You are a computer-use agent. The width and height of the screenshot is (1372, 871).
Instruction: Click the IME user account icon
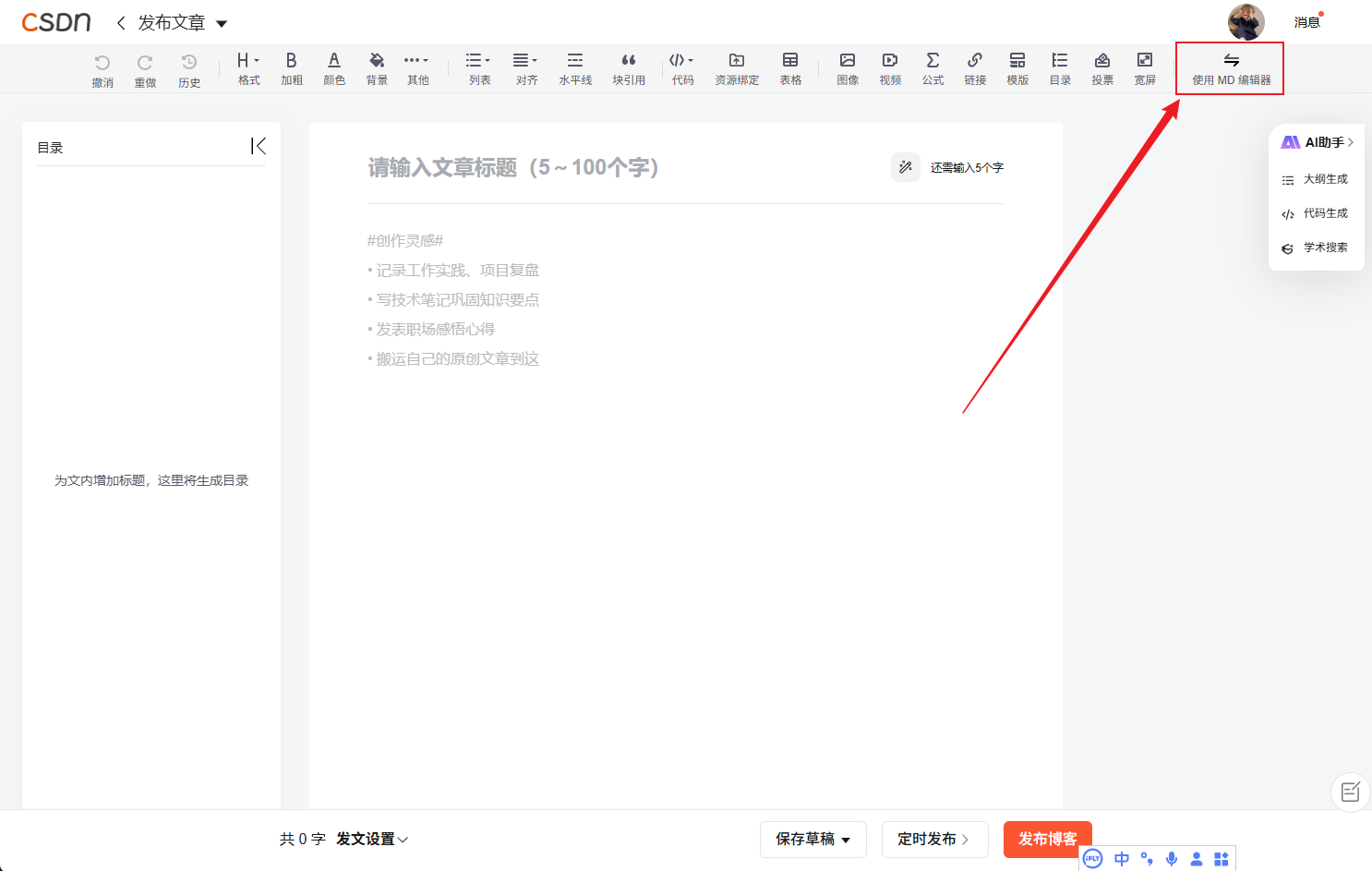pos(1197,859)
